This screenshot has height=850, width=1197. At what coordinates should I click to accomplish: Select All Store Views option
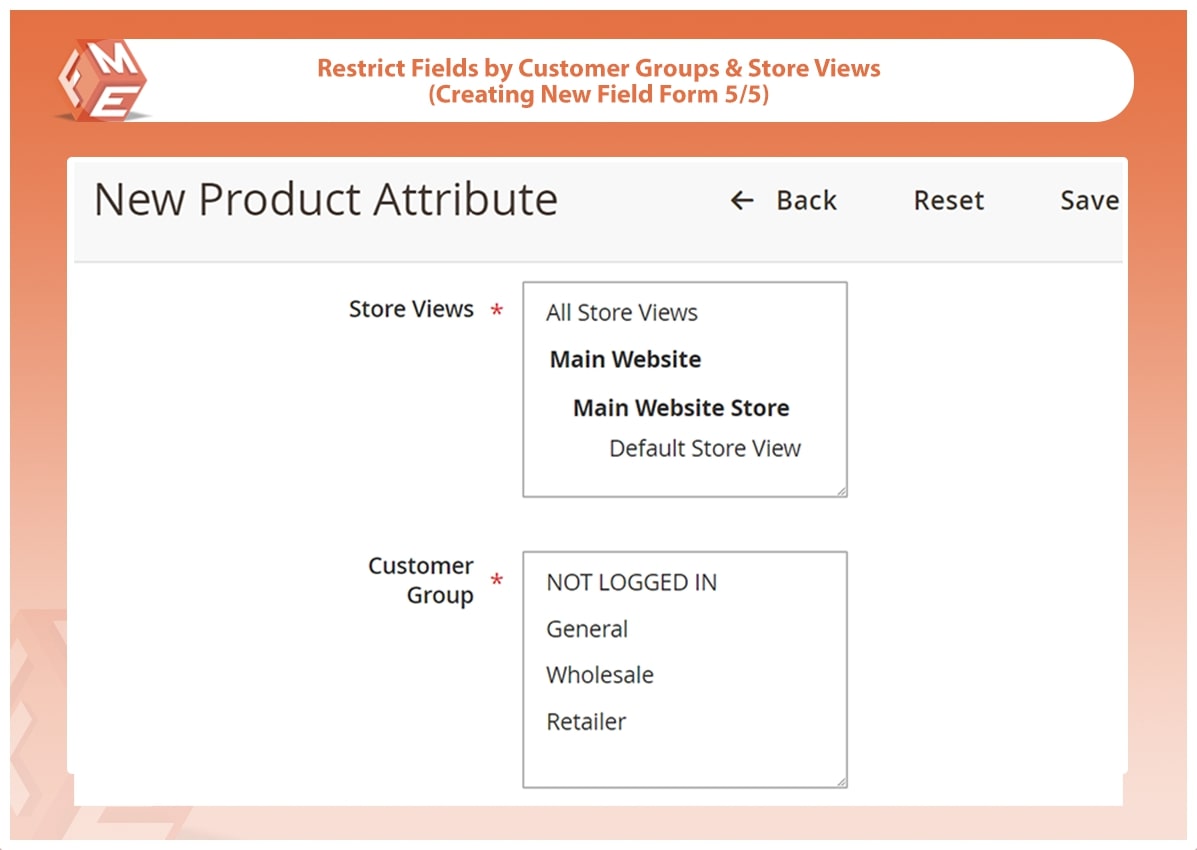[621, 313]
